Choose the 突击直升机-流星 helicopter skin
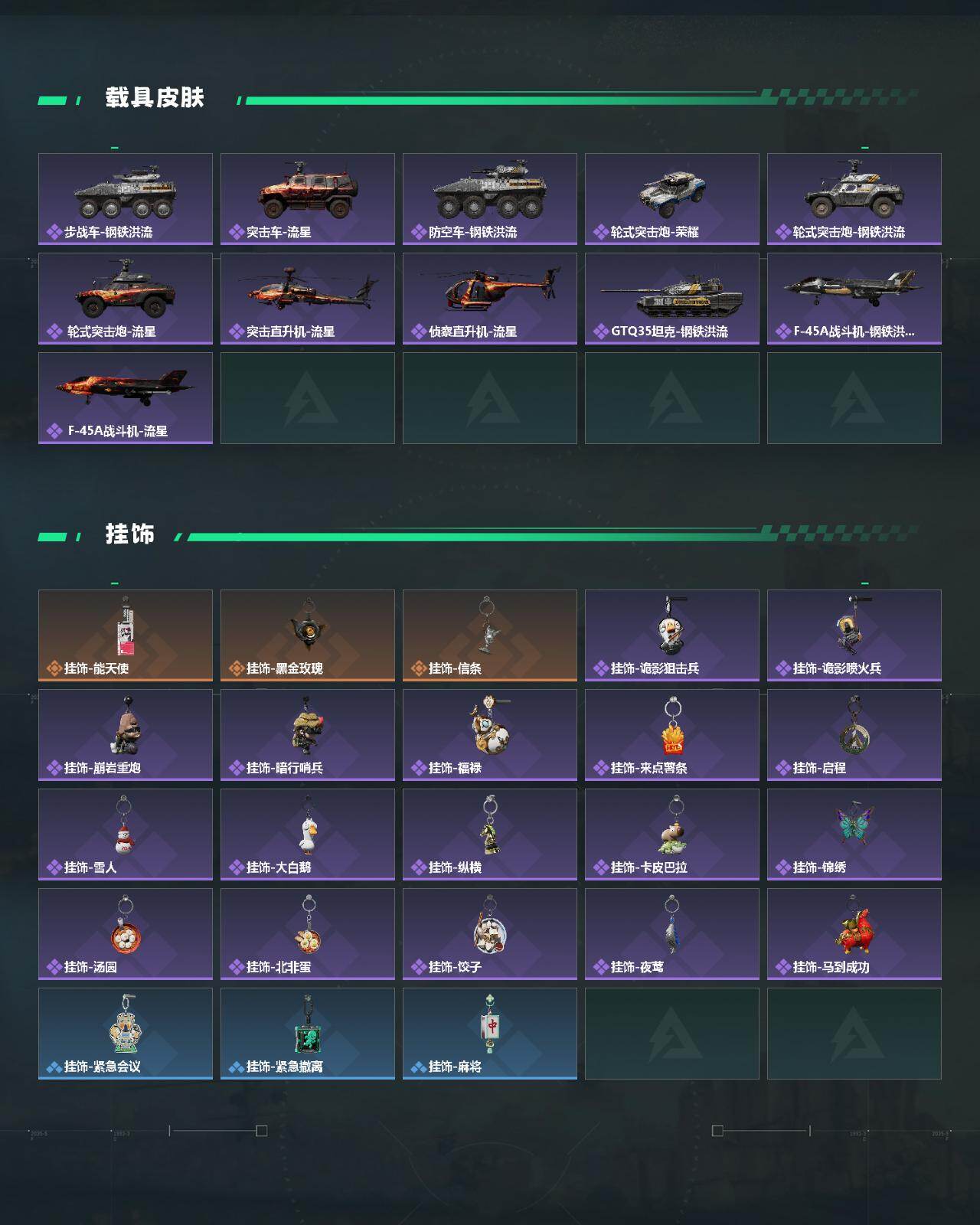Viewport: 980px width, 1225px height. click(x=308, y=299)
